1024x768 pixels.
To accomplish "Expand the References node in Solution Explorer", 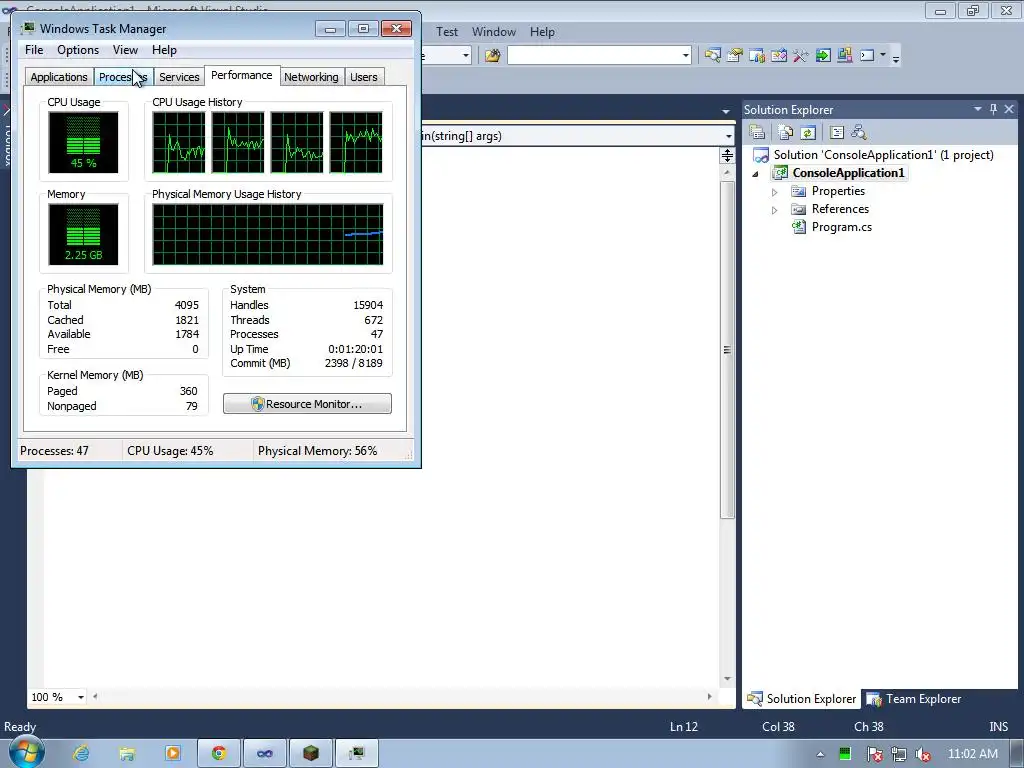I will 775,210.
